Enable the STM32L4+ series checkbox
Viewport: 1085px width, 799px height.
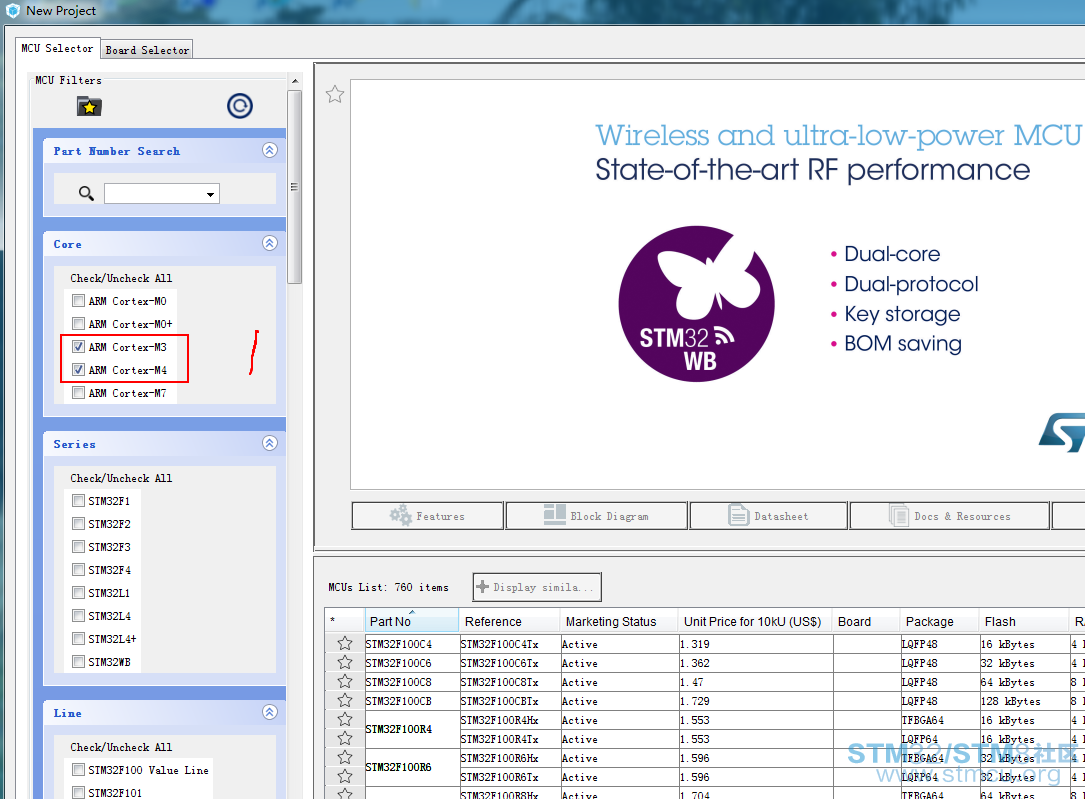tap(78, 639)
